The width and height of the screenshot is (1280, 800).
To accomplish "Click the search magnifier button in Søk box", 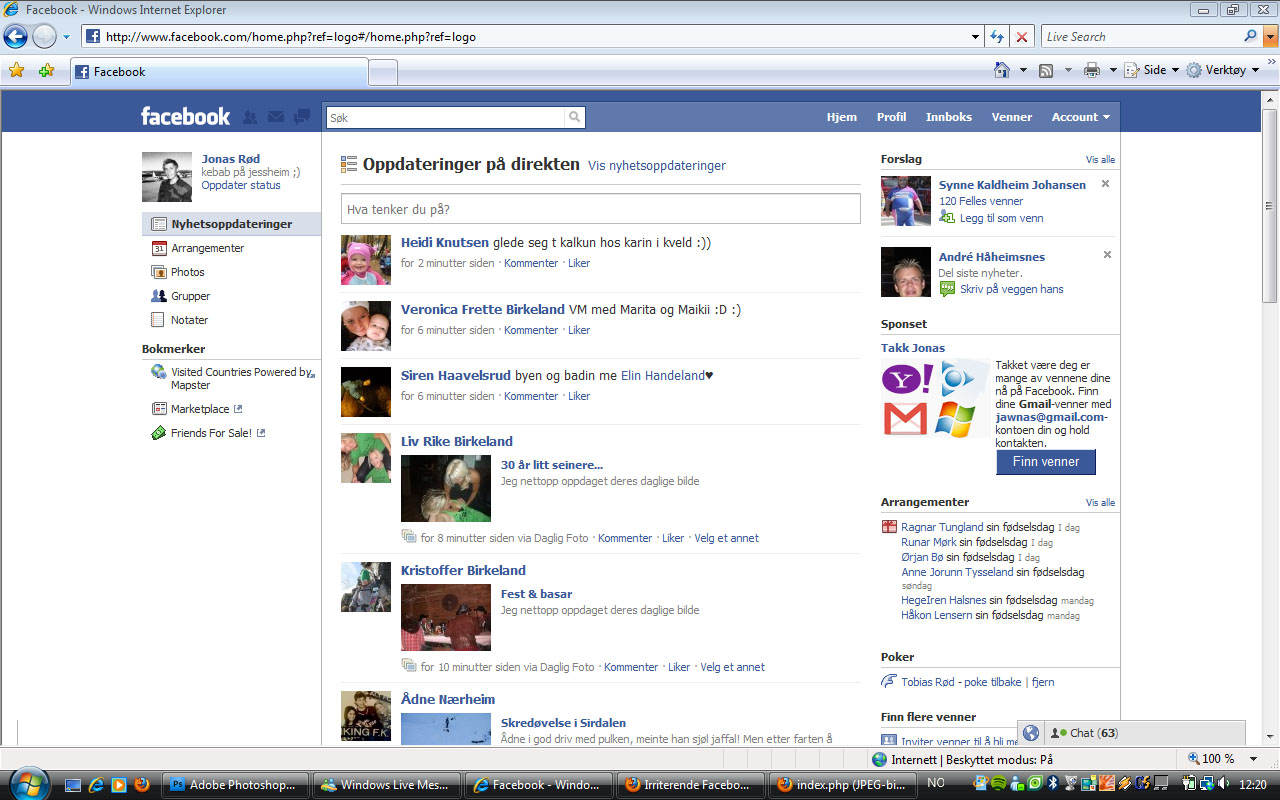I will tap(574, 117).
